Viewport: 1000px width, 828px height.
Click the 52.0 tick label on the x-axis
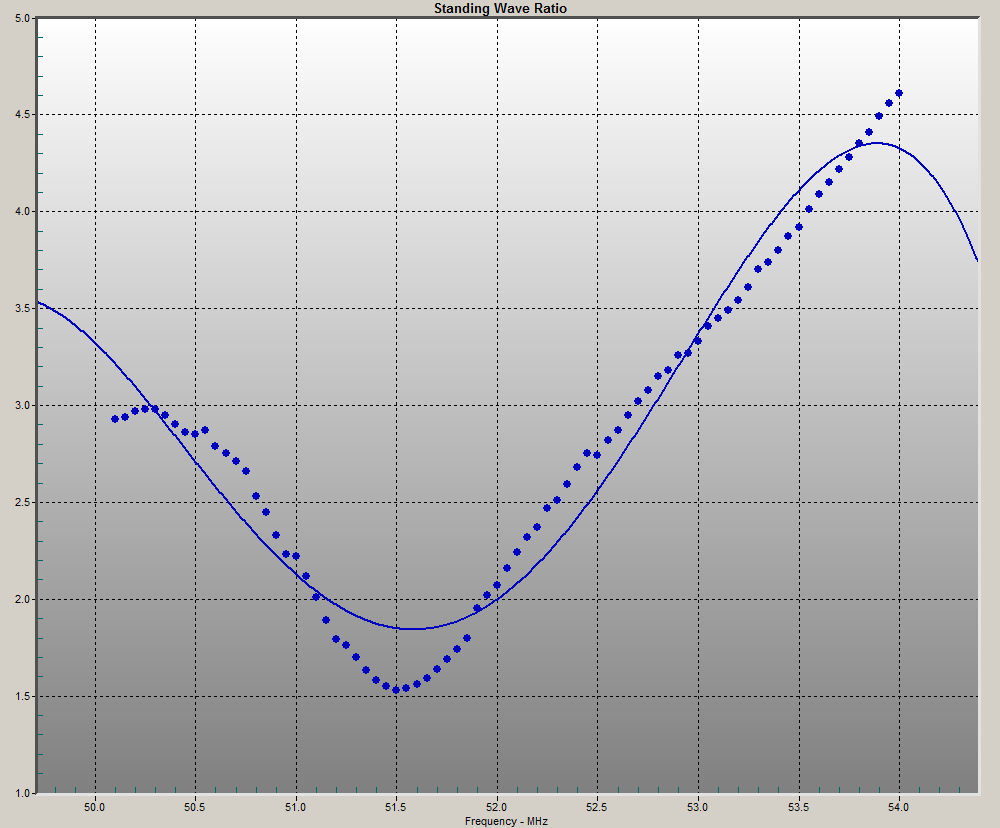point(497,805)
